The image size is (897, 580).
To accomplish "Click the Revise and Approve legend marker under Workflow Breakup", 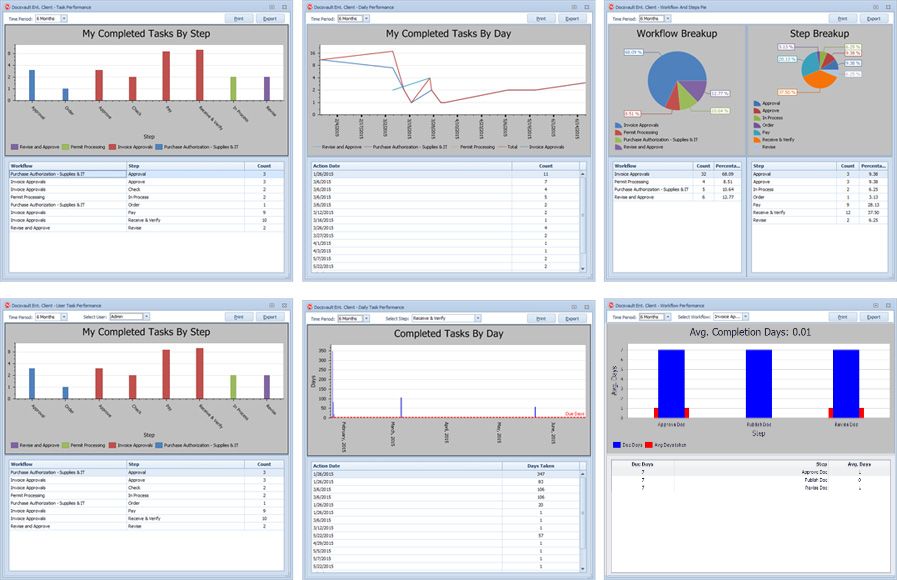I will pyautogui.click(x=619, y=146).
